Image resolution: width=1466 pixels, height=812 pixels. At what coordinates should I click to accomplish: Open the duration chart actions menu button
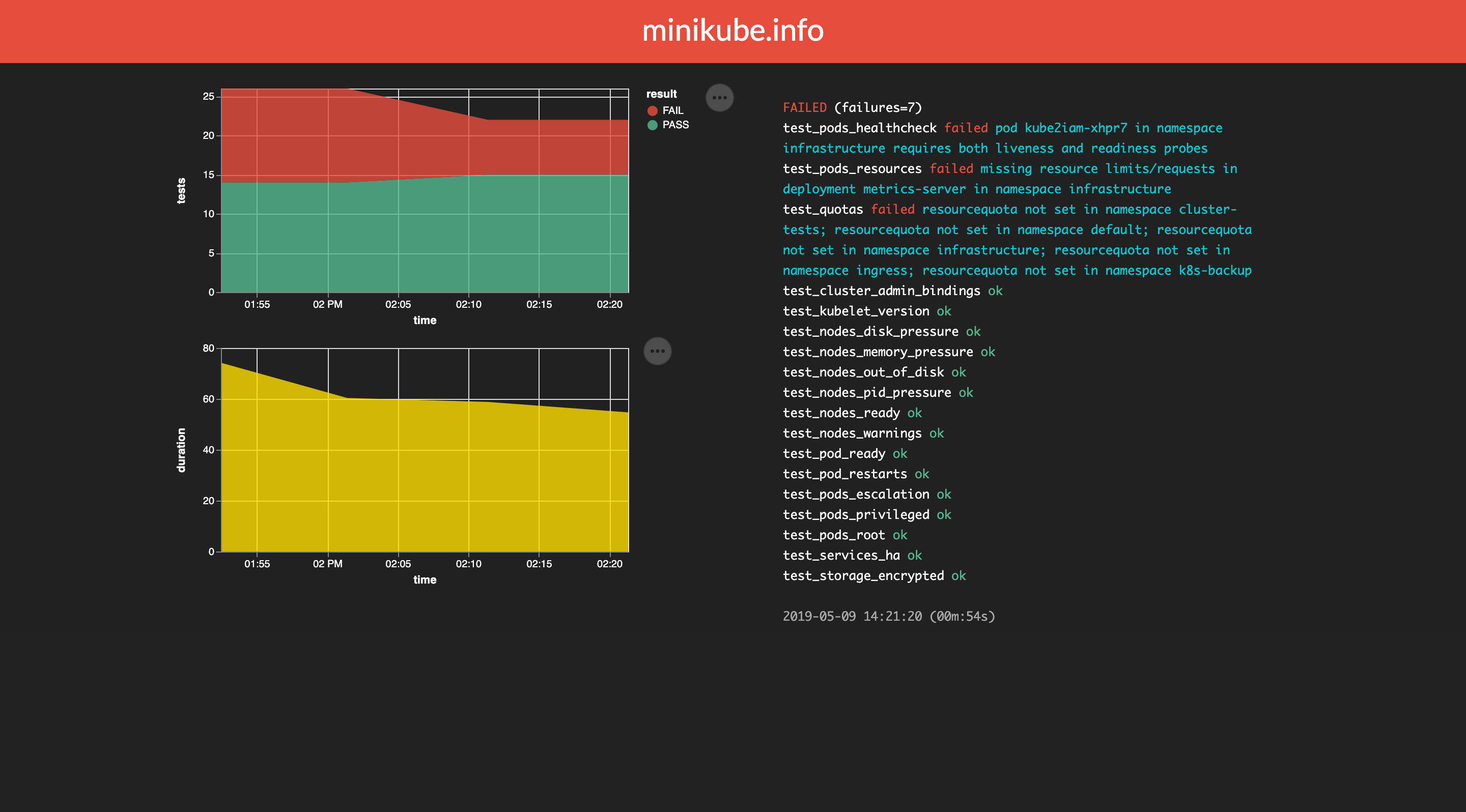pos(657,351)
